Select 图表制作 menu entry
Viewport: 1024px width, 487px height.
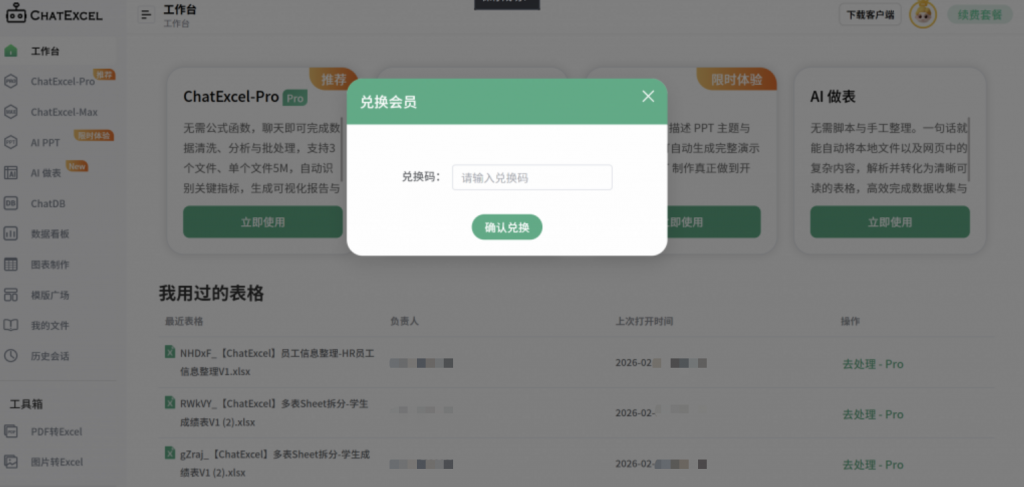click(50, 264)
